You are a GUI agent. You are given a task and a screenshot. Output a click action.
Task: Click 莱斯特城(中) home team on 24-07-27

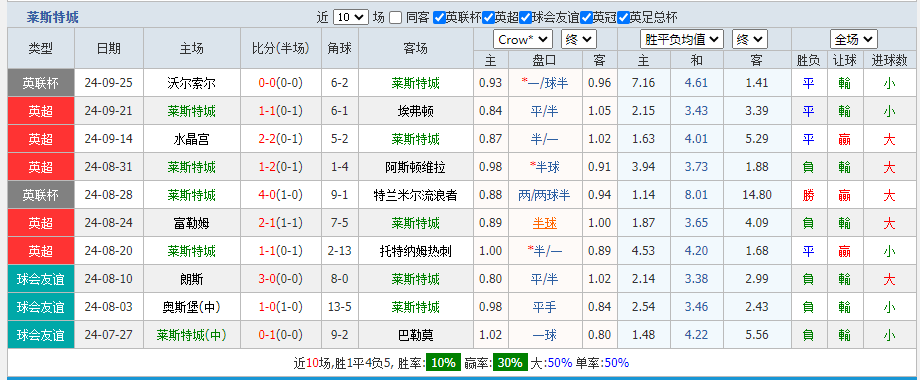(x=191, y=335)
